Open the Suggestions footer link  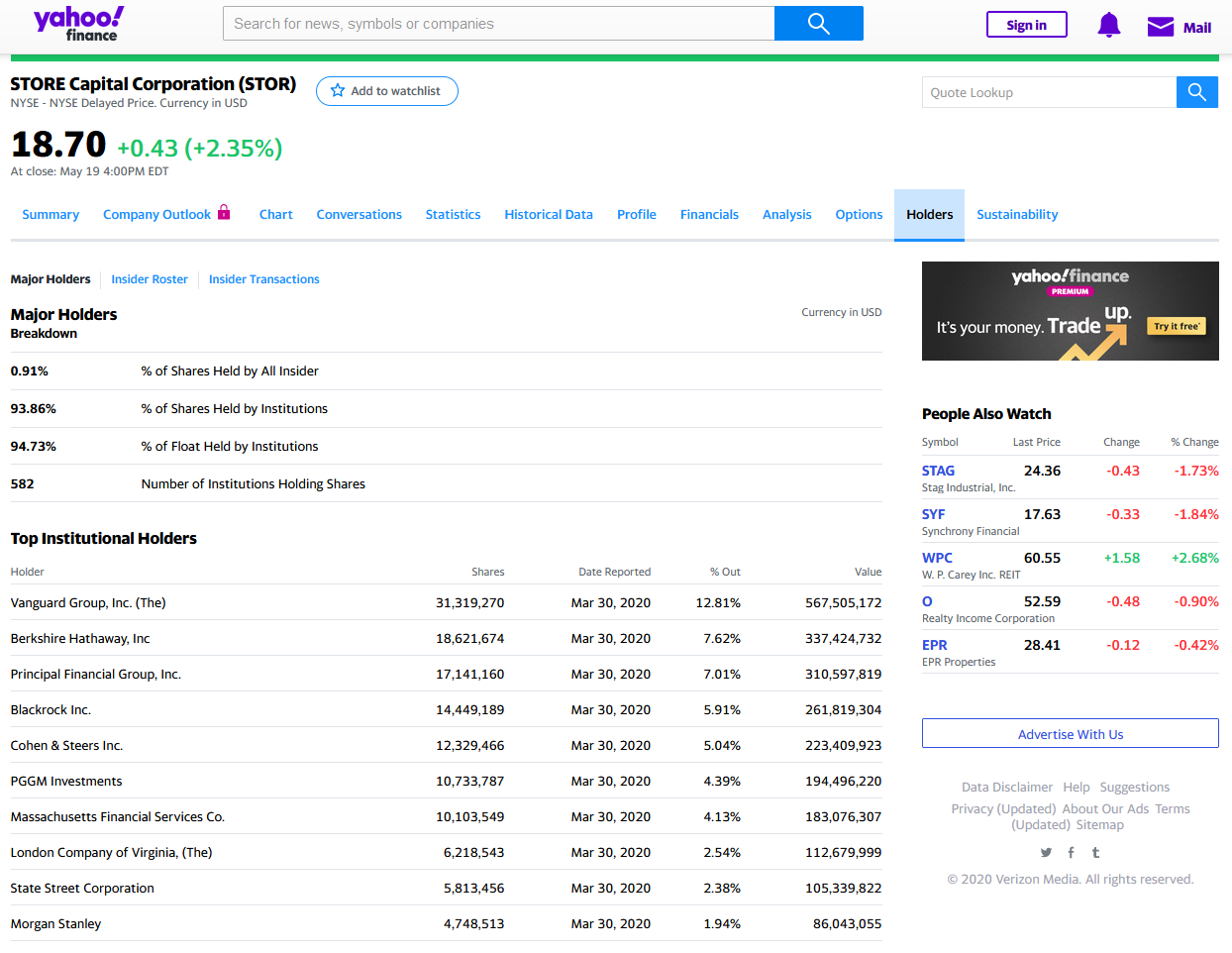[x=1135, y=788]
